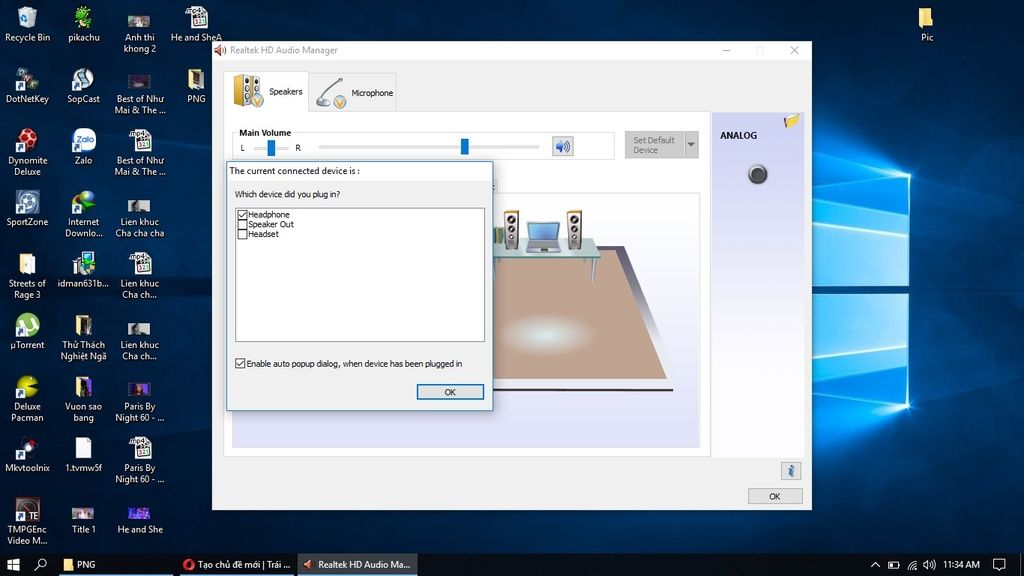The image size is (1024, 576).
Task: Uncheck the Headphone checkbox
Action: click(x=243, y=215)
